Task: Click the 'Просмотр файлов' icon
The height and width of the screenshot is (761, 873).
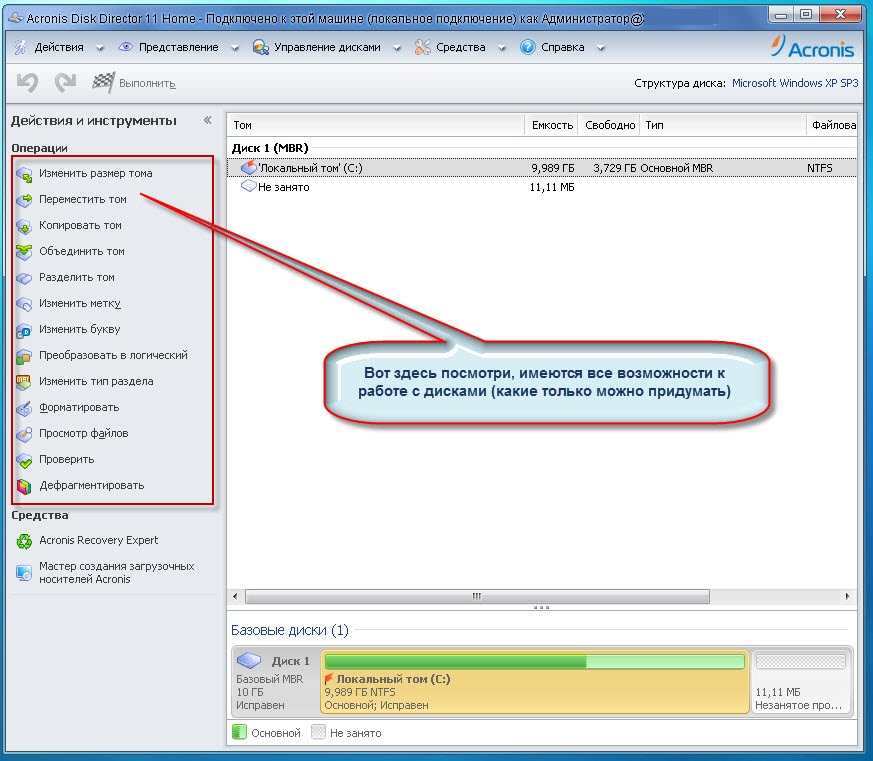Action: (24, 434)
